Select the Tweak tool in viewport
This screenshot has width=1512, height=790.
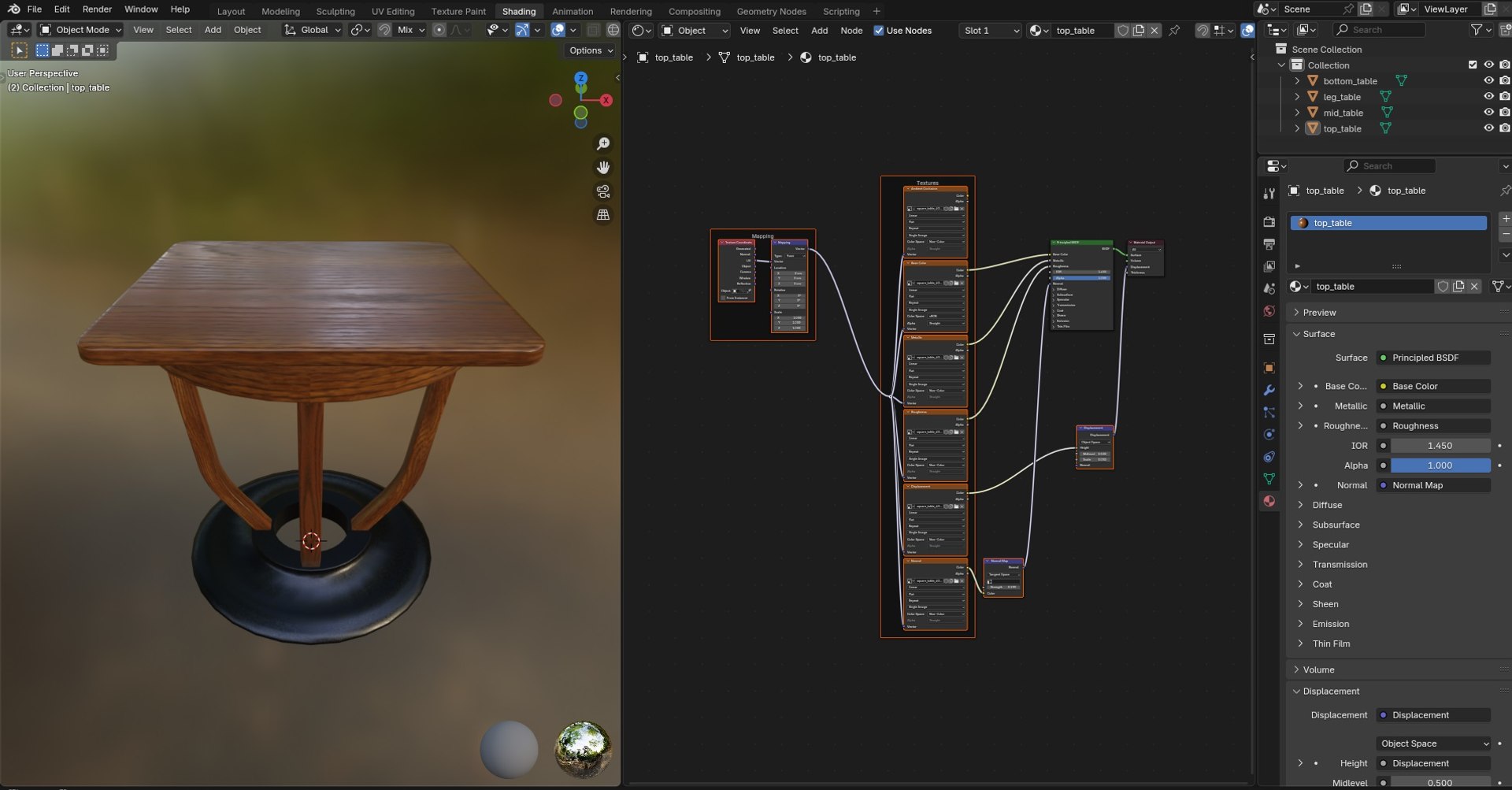pos(20,50)
